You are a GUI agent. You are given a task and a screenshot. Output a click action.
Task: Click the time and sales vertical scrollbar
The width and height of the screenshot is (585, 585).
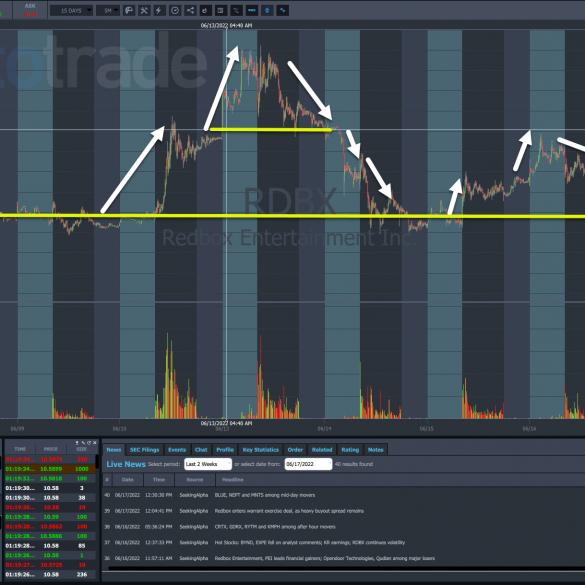[97, 461]
